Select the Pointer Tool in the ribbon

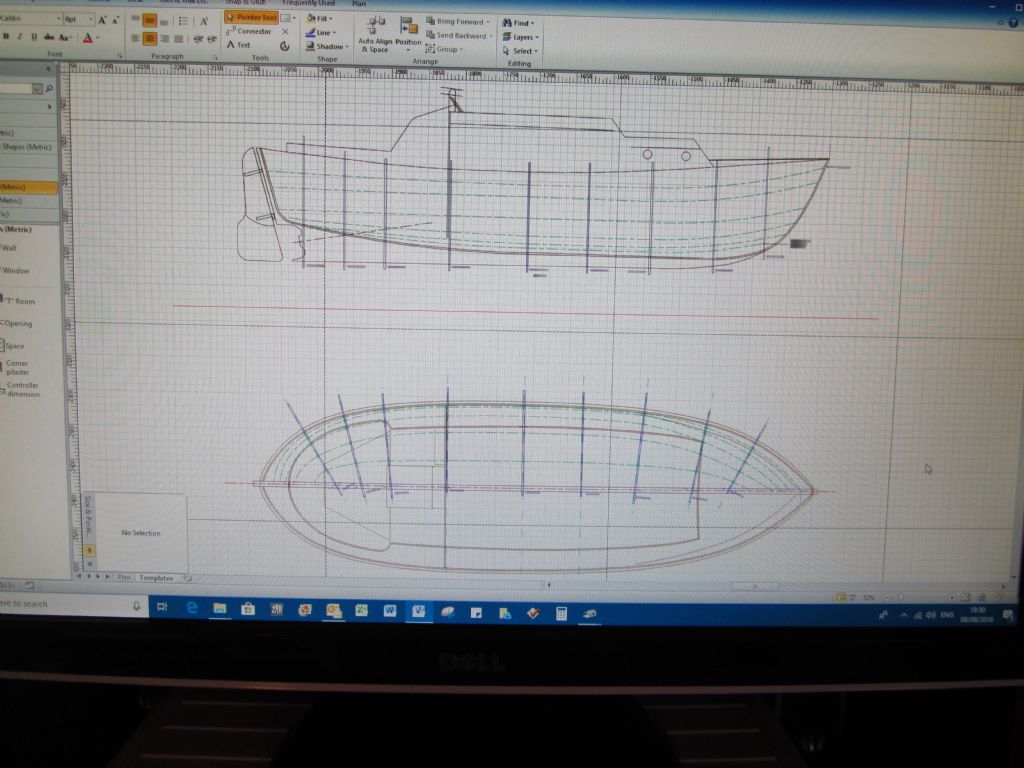[251, 18]
